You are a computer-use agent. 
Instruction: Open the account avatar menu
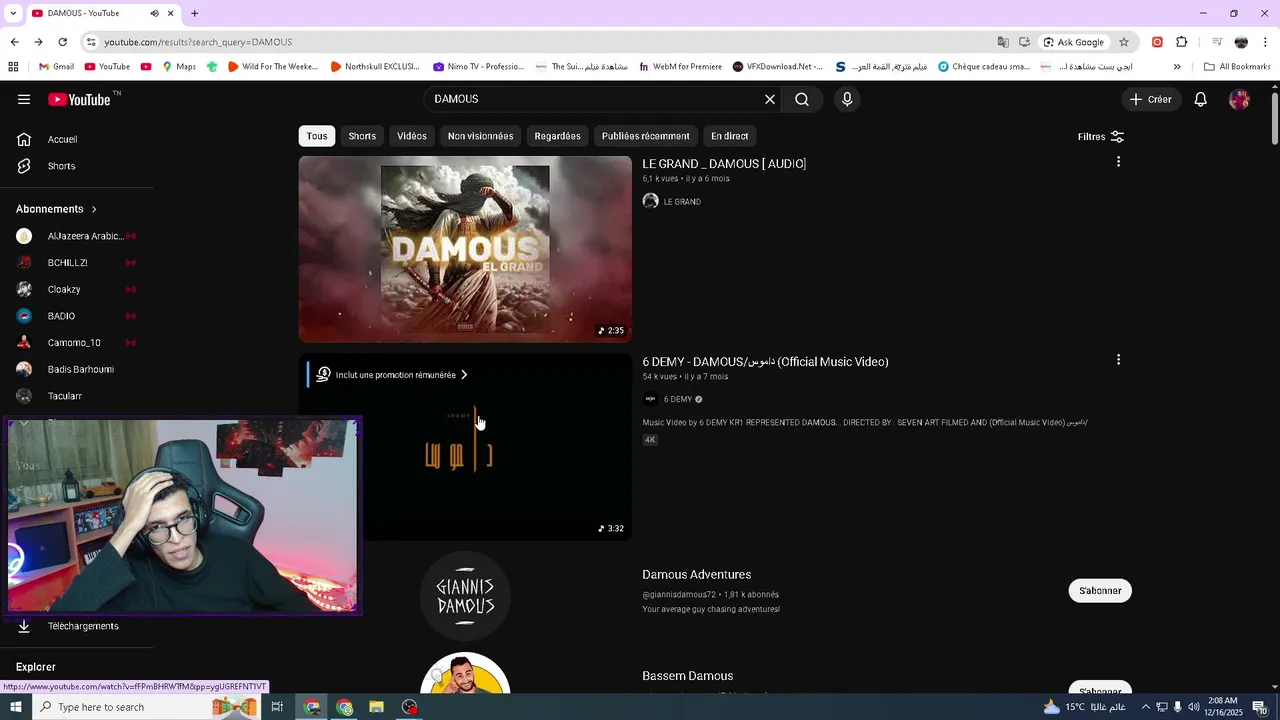coord(1239,99)
